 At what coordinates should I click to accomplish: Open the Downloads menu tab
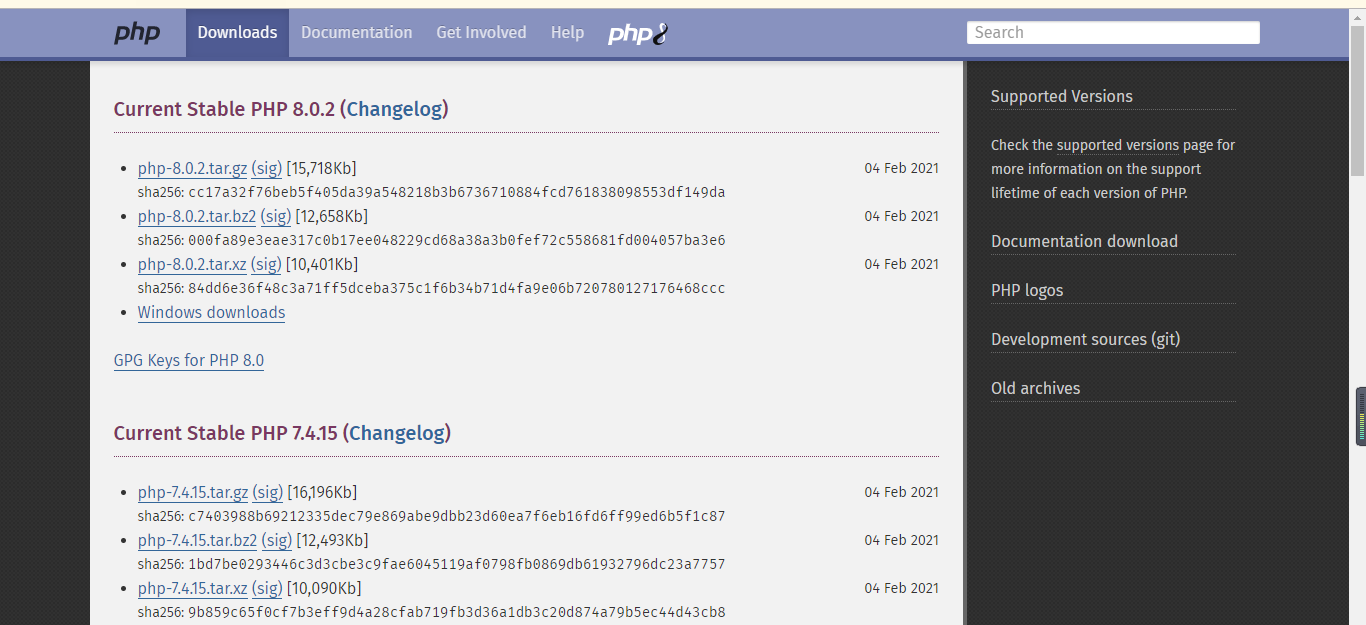tap(237, 33)
